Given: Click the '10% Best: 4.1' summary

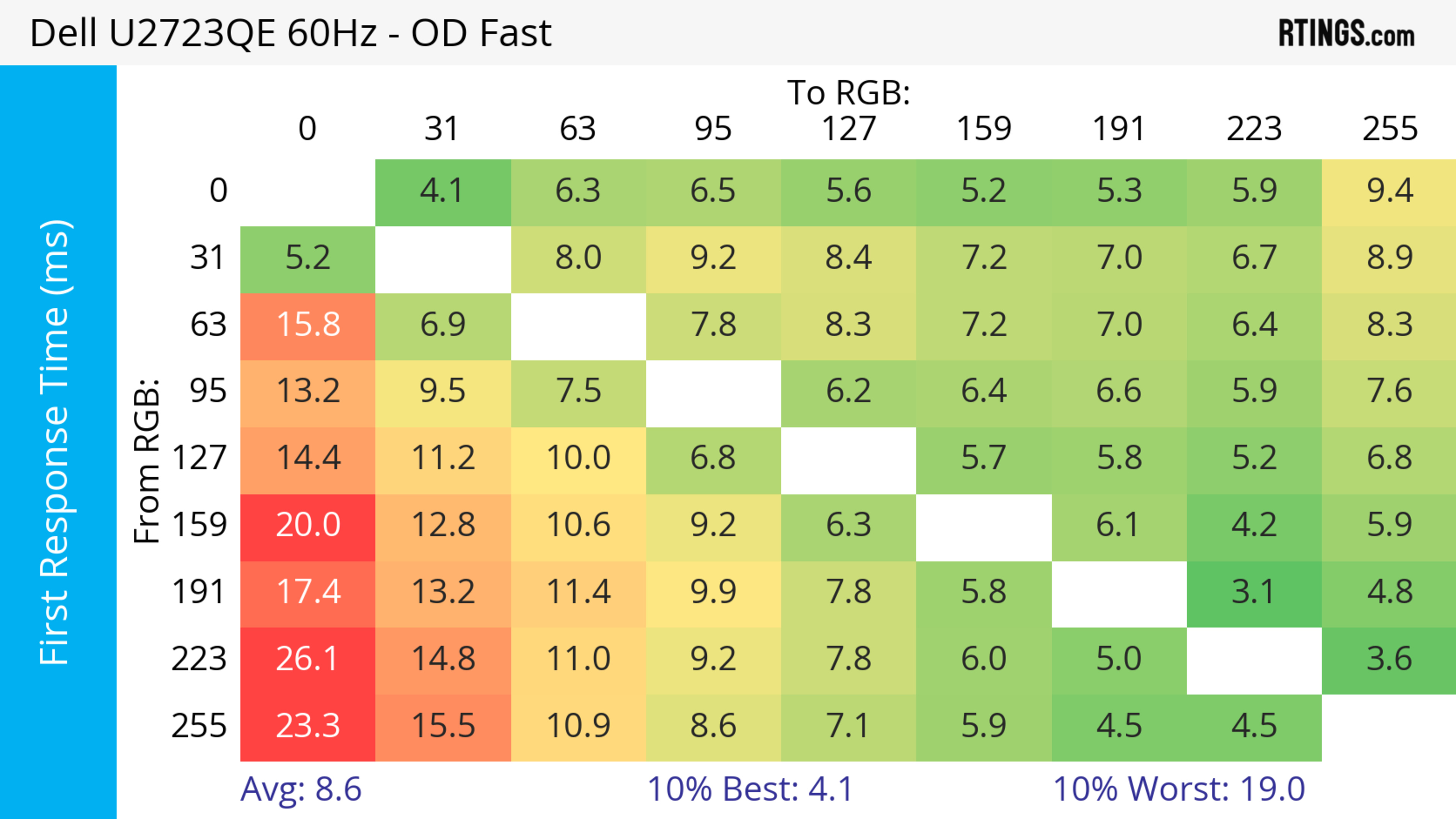Looking at the screenshot, I should click(x=750, y=789).
